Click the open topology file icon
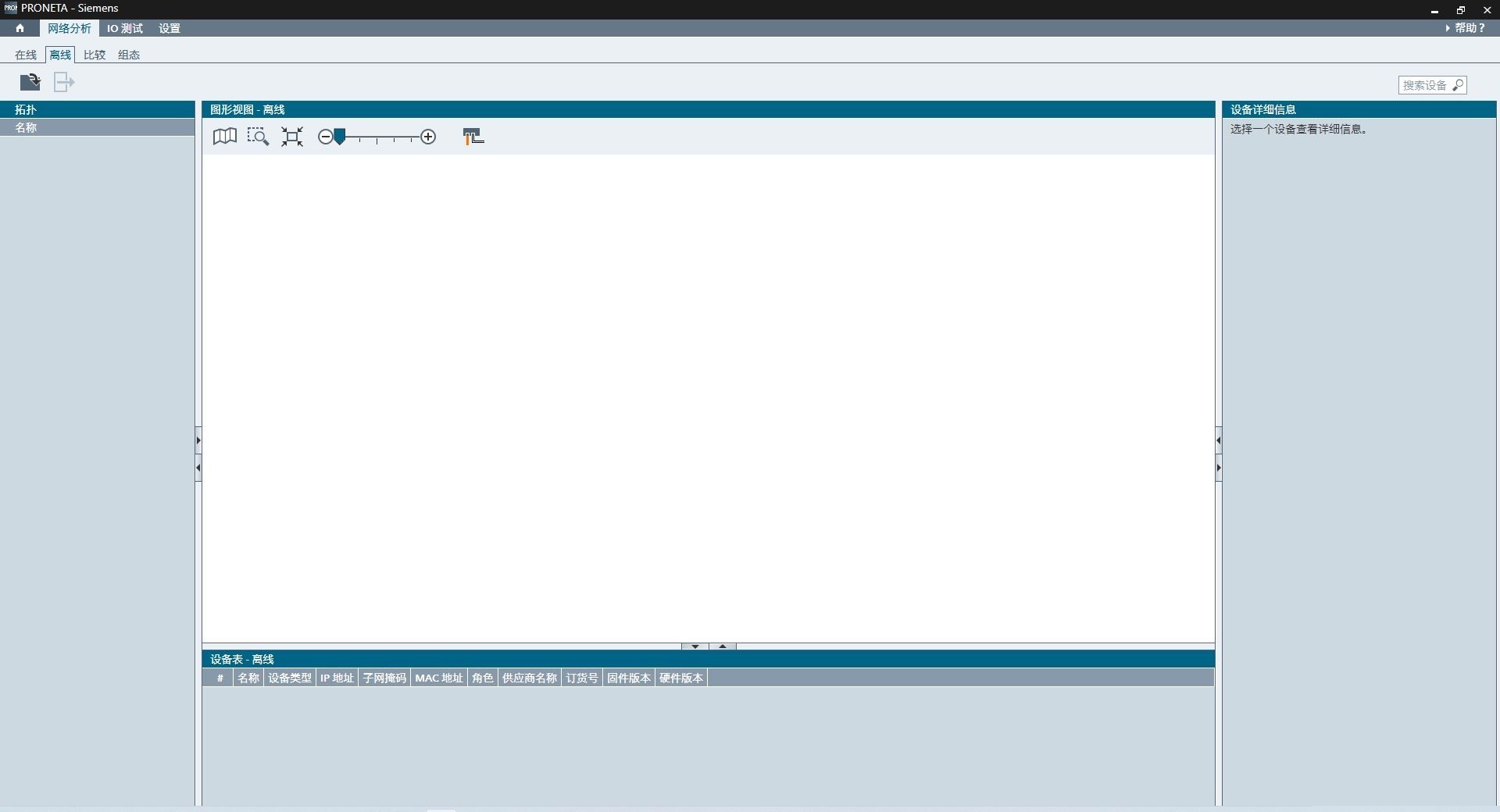The width and height of the screenshot is (1500, 812). (30, 82)
